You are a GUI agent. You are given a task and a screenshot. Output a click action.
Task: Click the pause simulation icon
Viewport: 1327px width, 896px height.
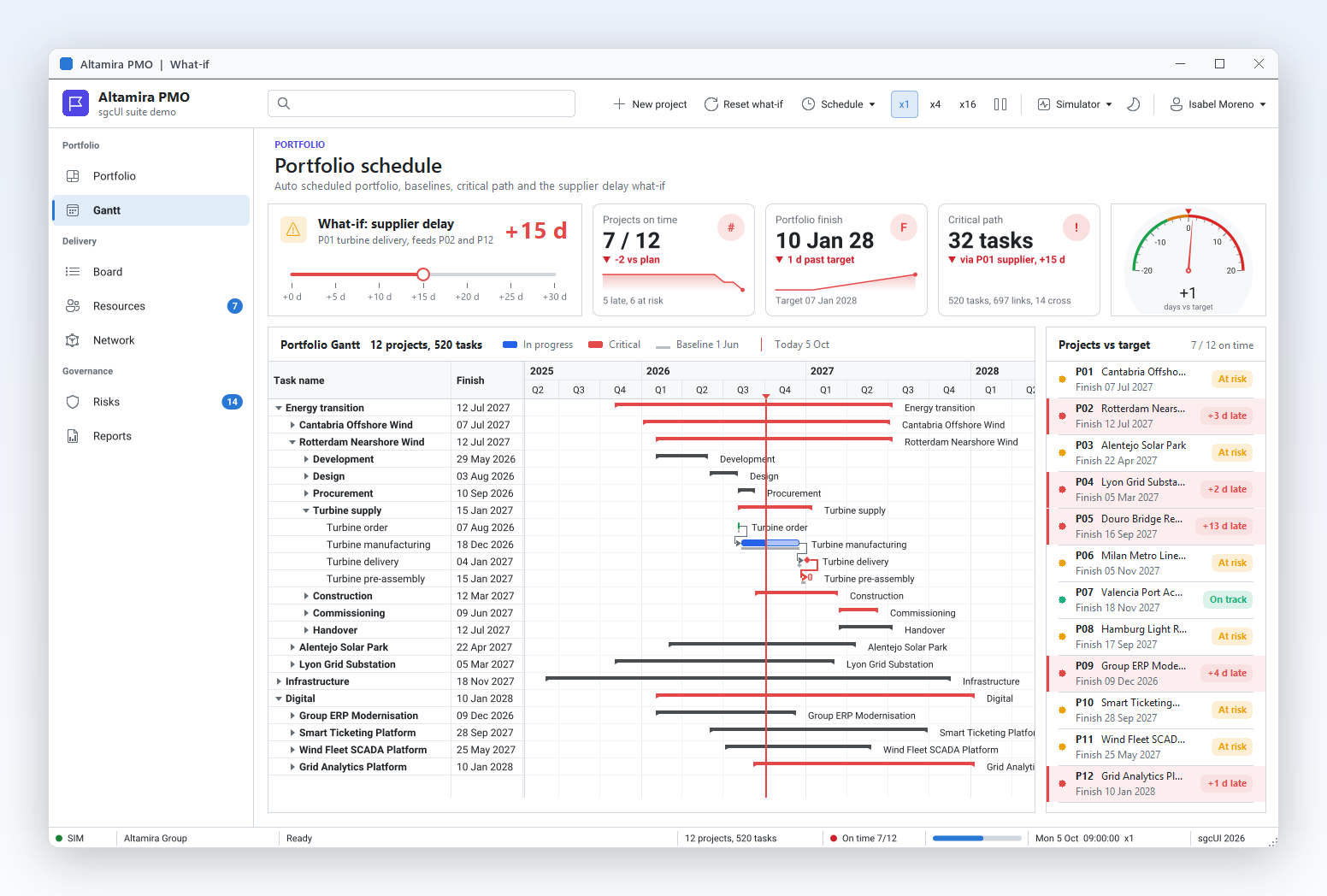point(1000,104)
